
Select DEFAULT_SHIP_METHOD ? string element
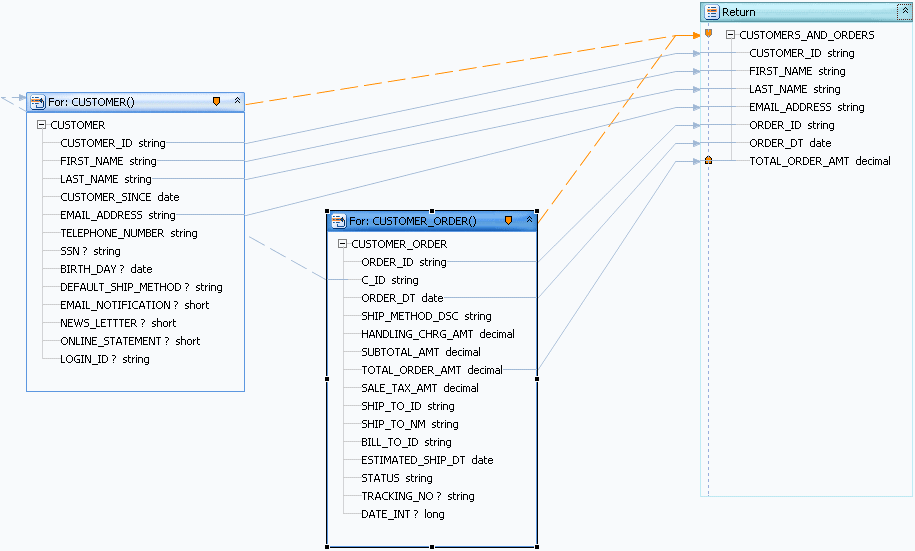click(x=141, y=287)
